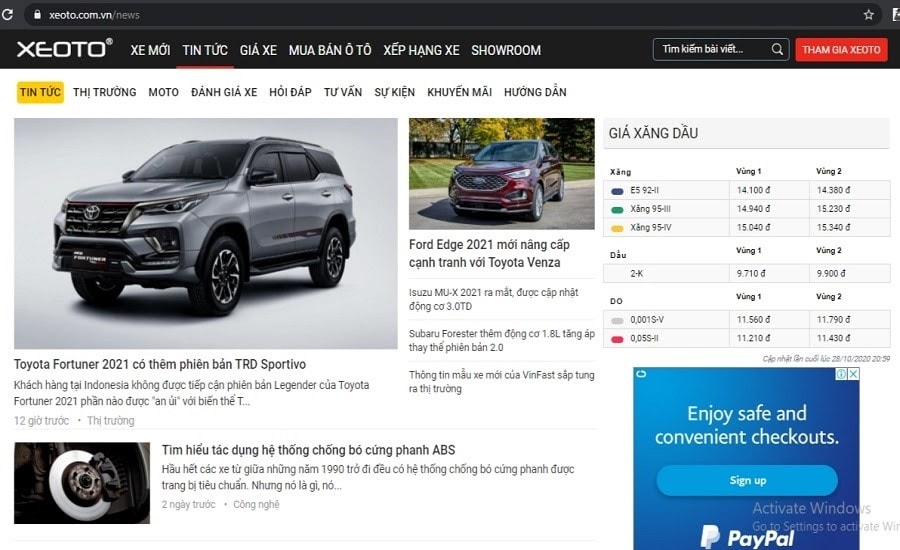Open the Subaru Forester 1.8L article link

click(x=502, y=340)
